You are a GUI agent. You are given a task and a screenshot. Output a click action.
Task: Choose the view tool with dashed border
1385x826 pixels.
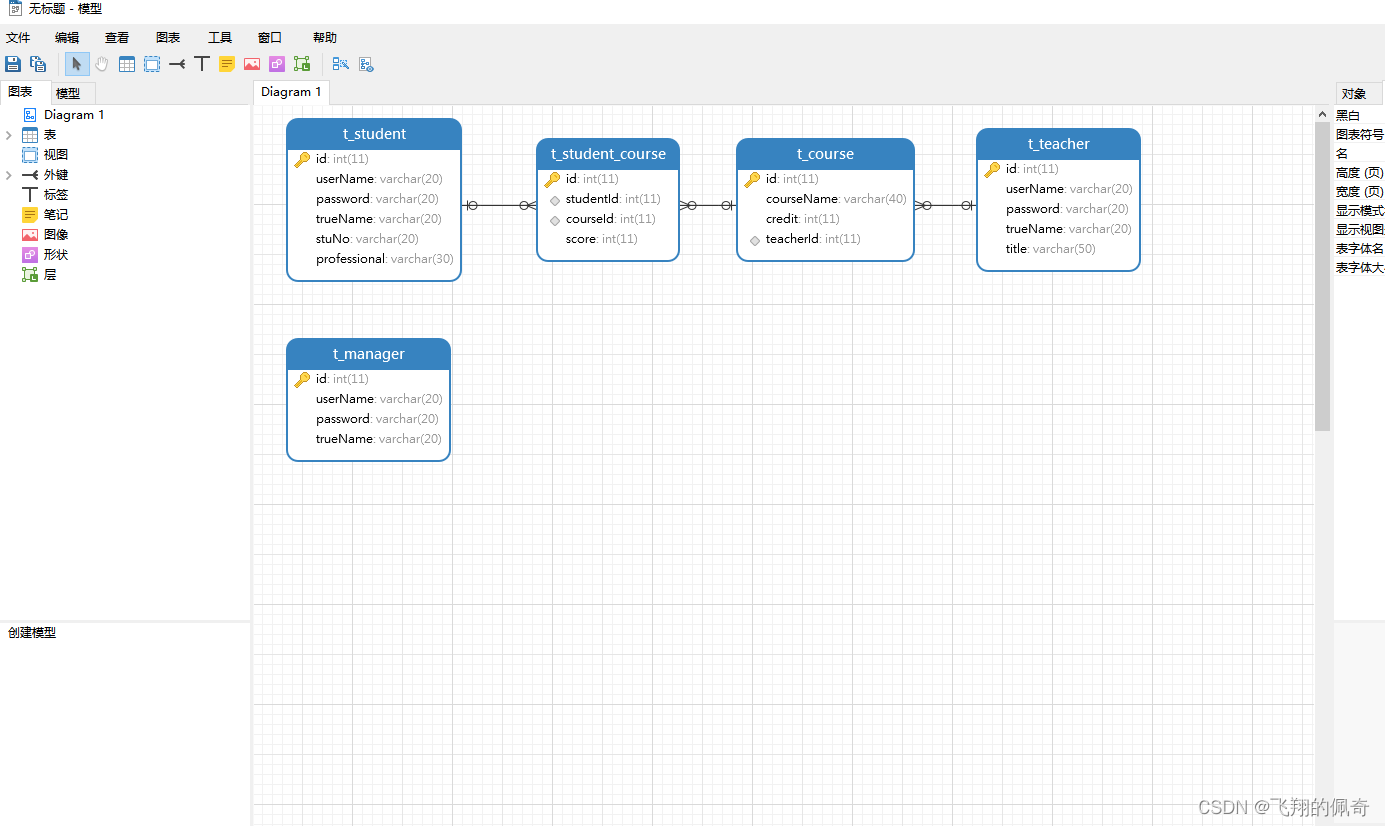point(152,64)
